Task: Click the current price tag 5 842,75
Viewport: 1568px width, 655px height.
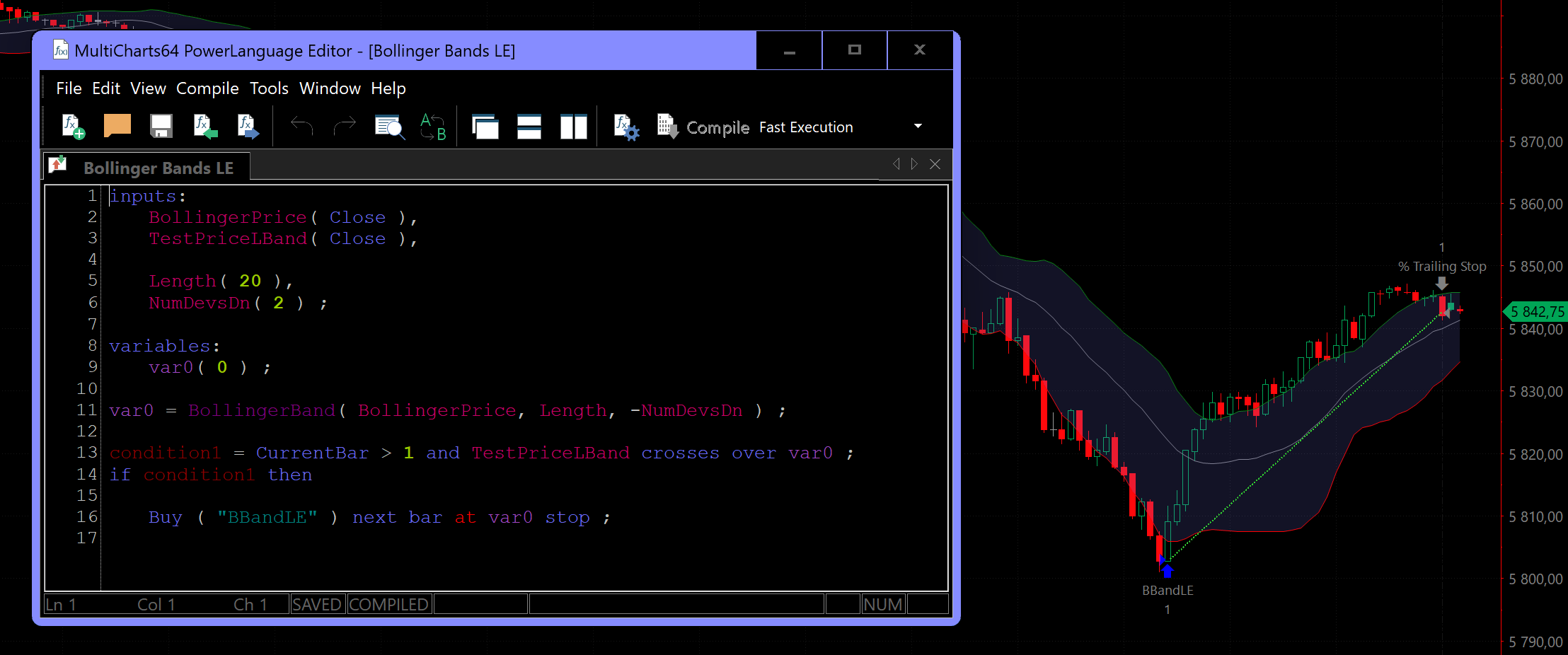Action: (x=1535, y=312)
